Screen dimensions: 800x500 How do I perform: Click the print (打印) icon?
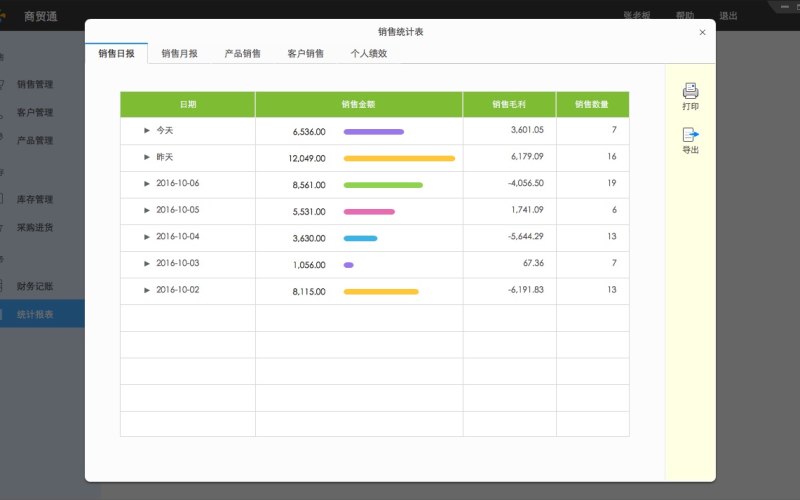pos(690,91)
